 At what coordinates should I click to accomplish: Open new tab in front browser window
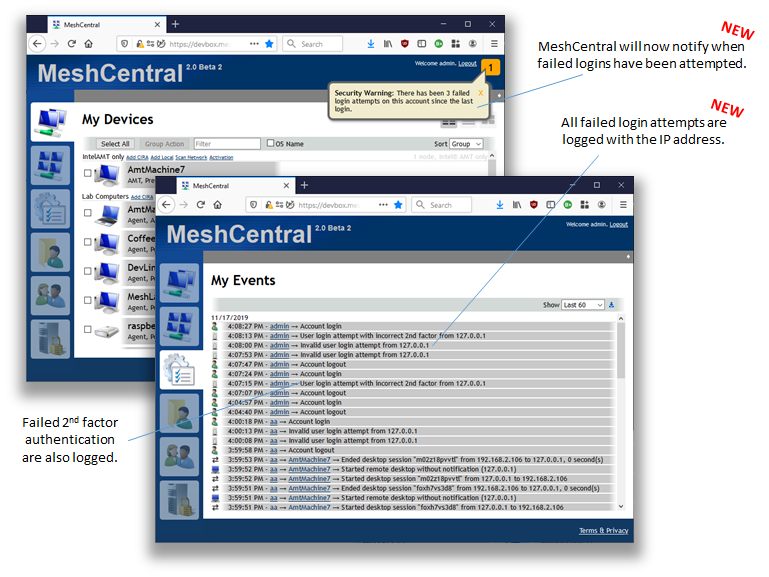click(x=304, y=185)
